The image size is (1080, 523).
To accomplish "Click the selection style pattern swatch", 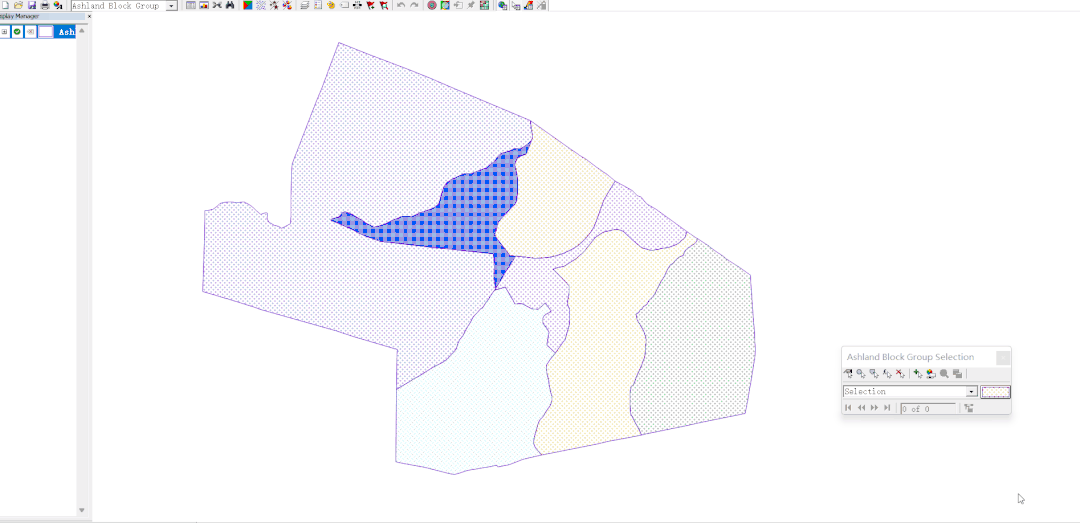I will [x=995, y=391].
